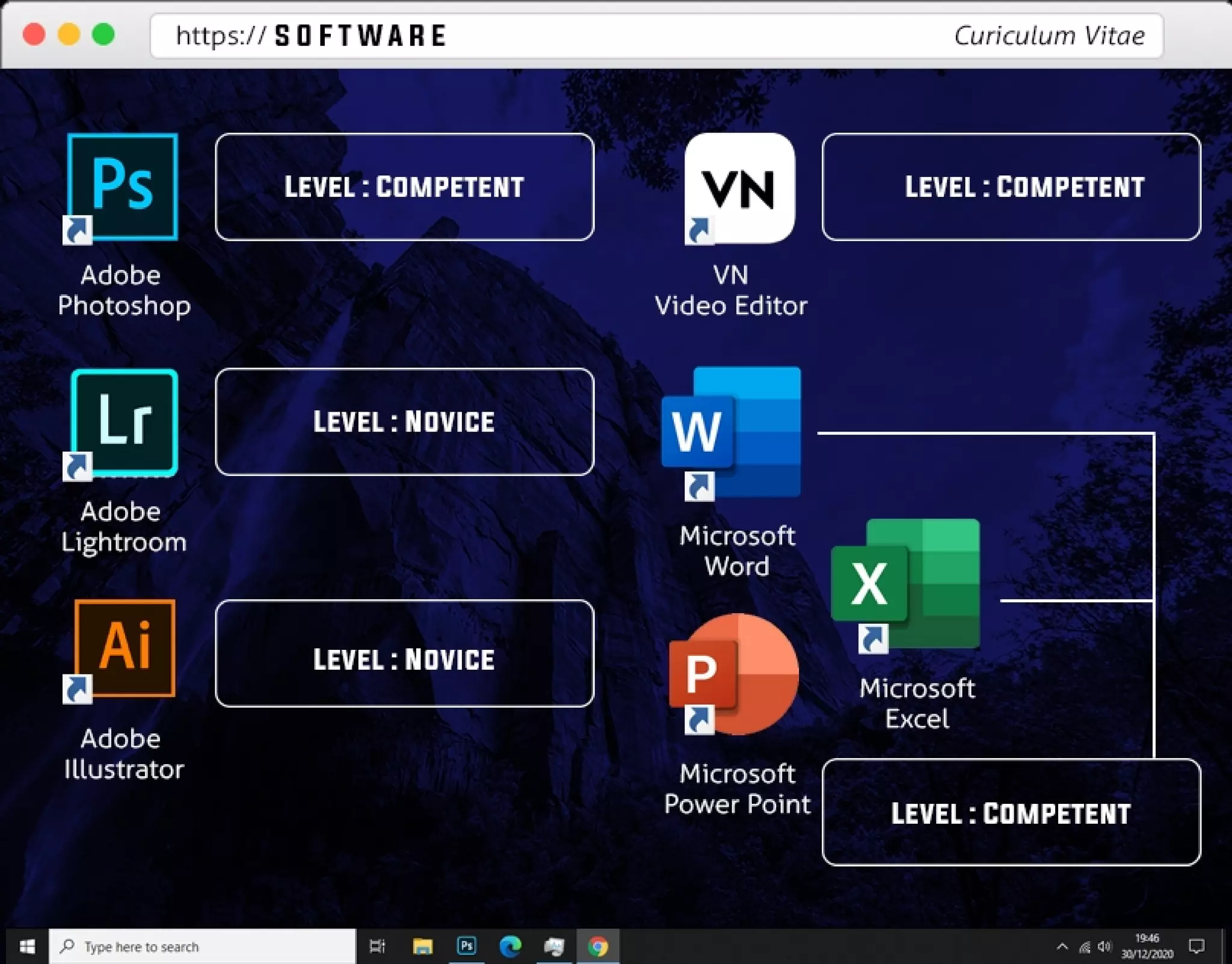
Task: Click the taskbar clock showing 19:46
Action: tap(1147, 947)
